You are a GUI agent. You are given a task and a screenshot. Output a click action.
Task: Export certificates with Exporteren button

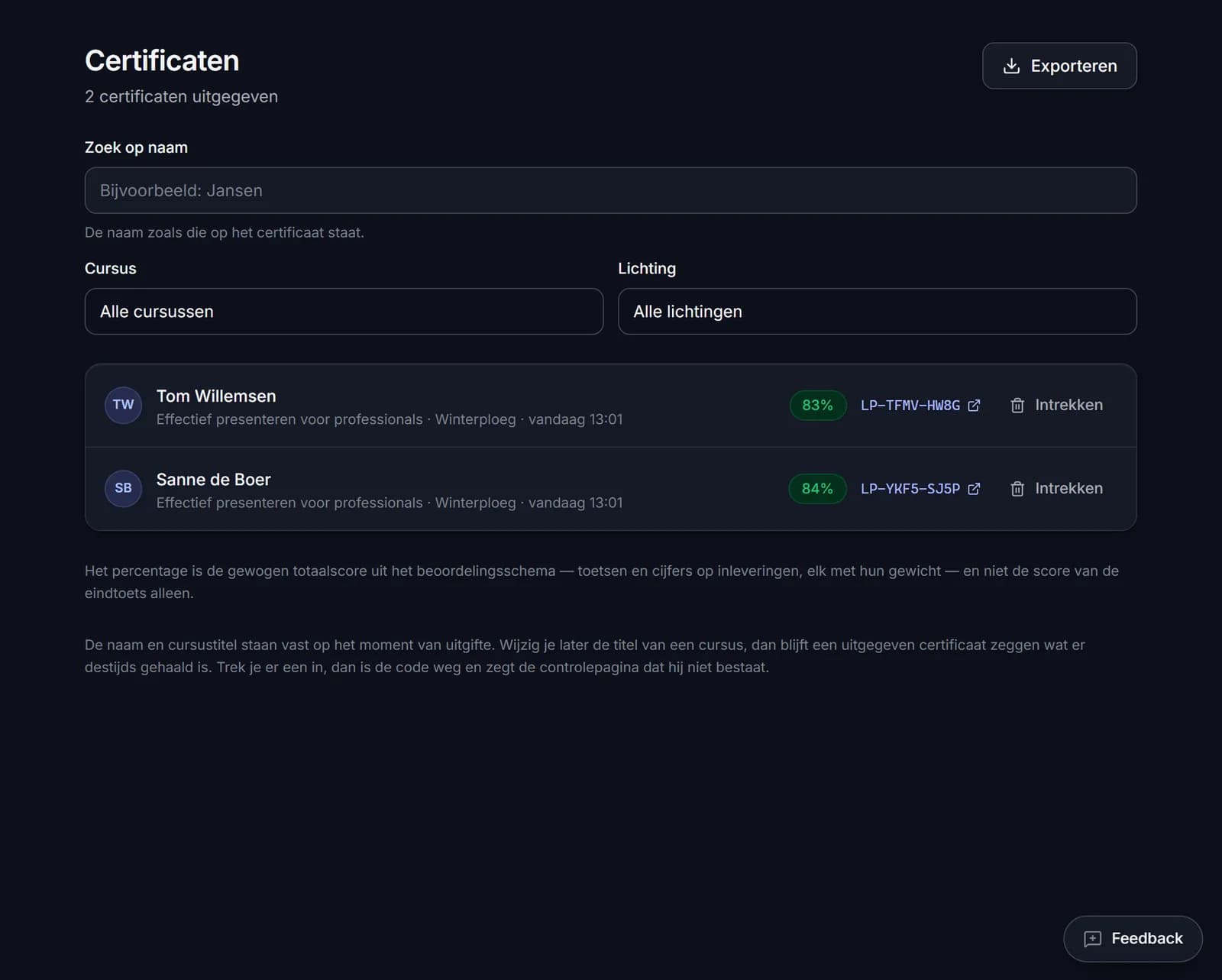(1059, 66)
